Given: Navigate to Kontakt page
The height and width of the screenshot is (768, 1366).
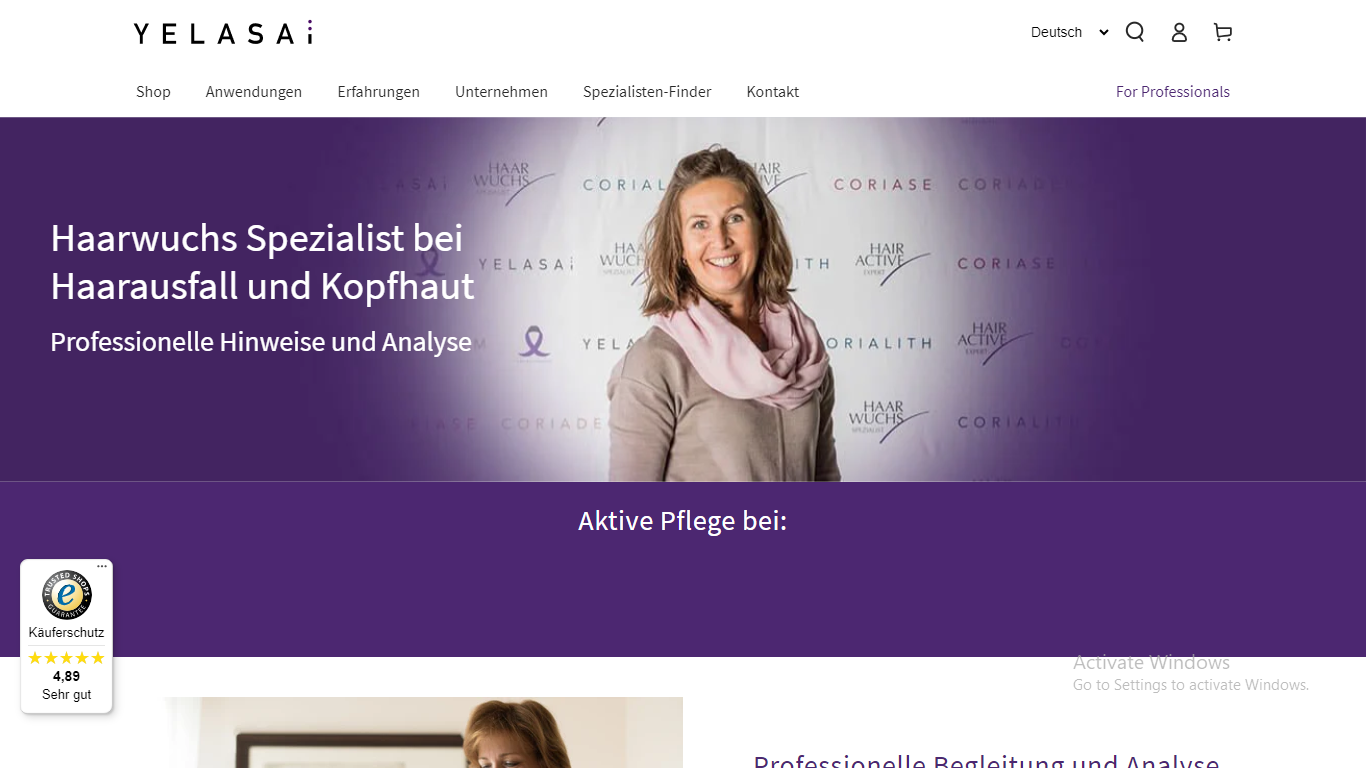Looking at the screenshot, I should 772,92.
